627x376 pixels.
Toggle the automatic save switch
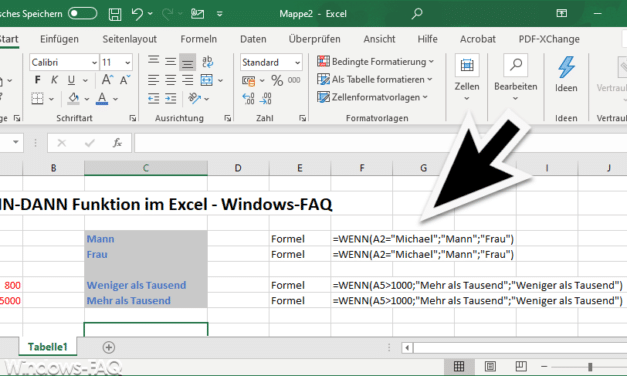pyautogui.click(x=82, y=14)
